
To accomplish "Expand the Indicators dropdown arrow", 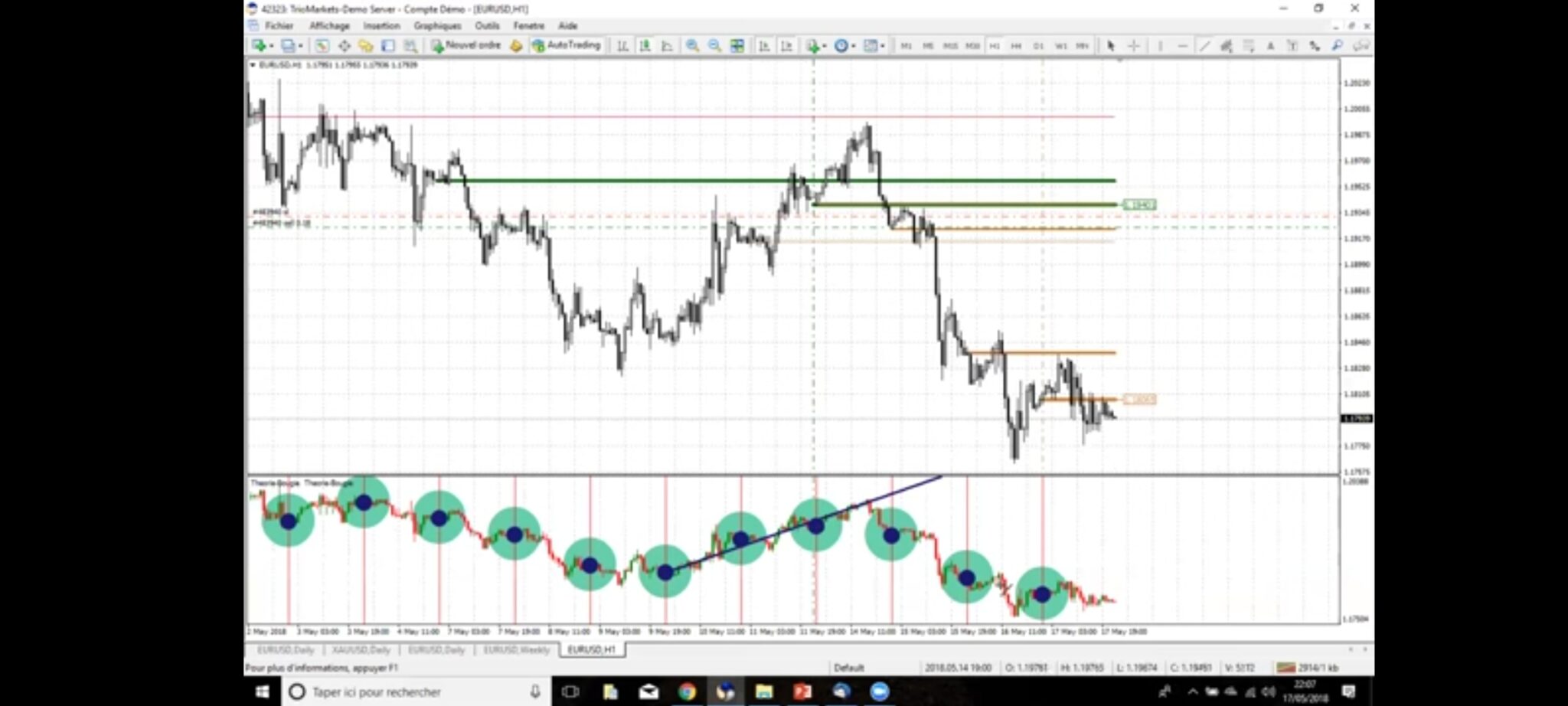I will (x=824, y=46).
